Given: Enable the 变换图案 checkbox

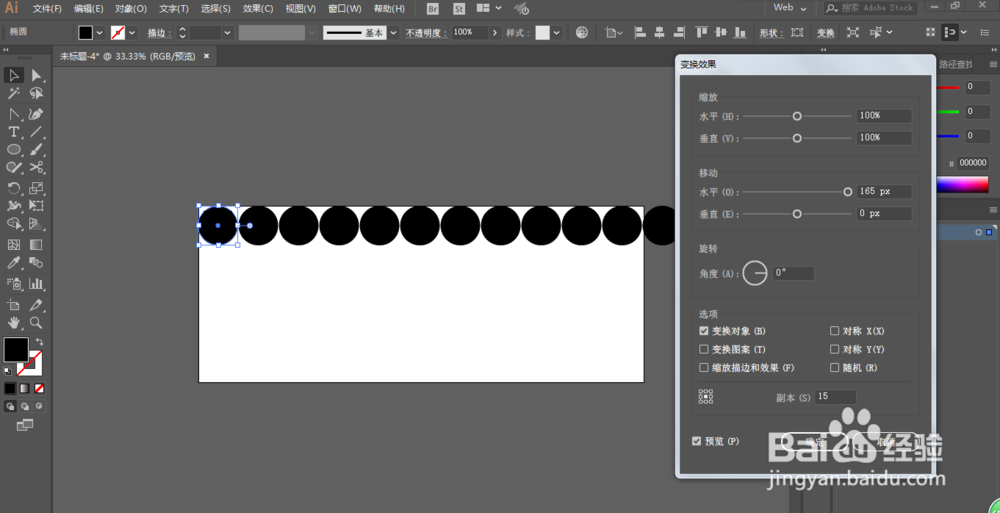Looking at the screenshot, I should tap(703, 350).
